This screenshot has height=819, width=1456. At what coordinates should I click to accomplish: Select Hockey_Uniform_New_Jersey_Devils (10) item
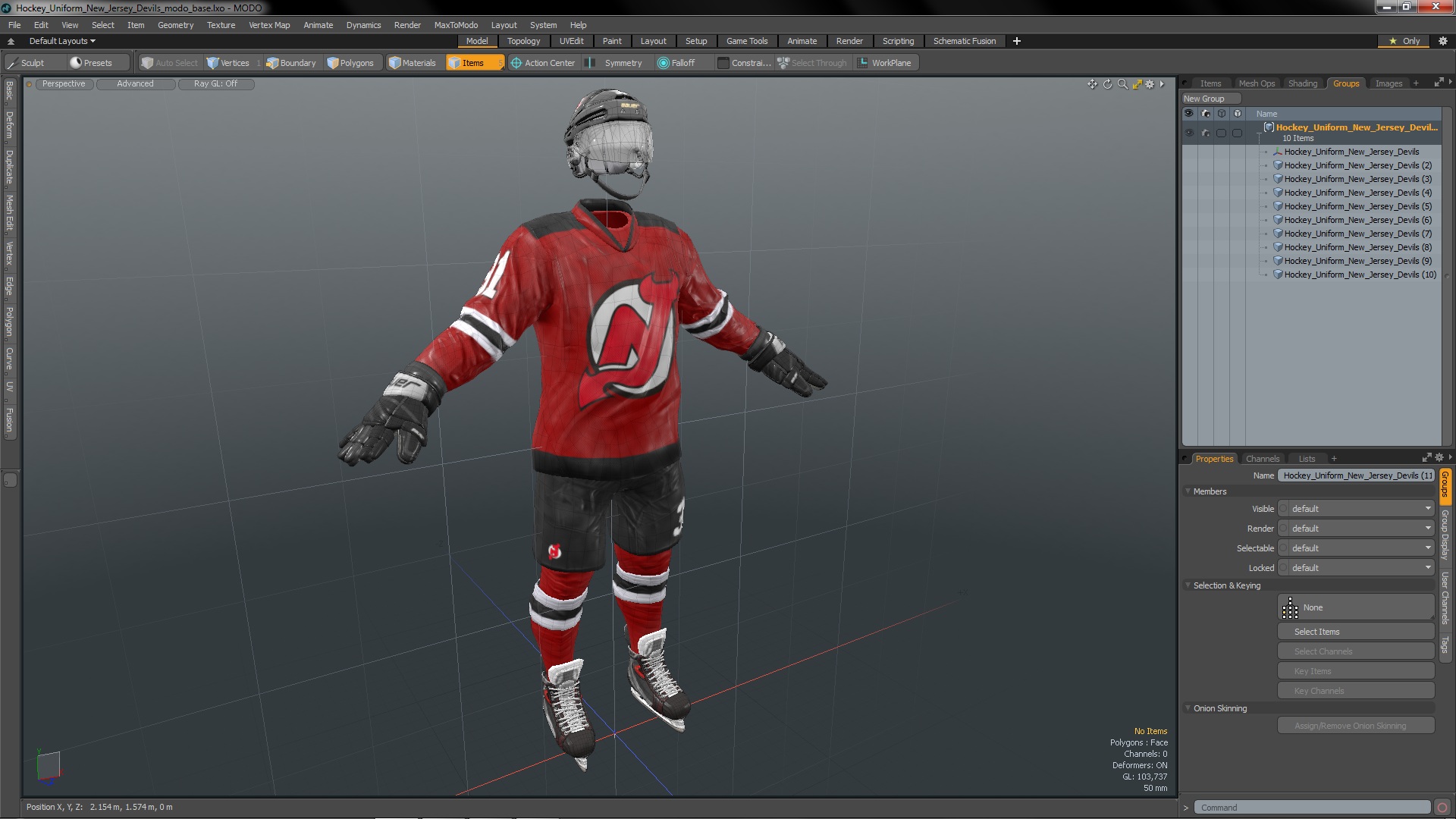pyautogui.click(x=1360, y=275)
